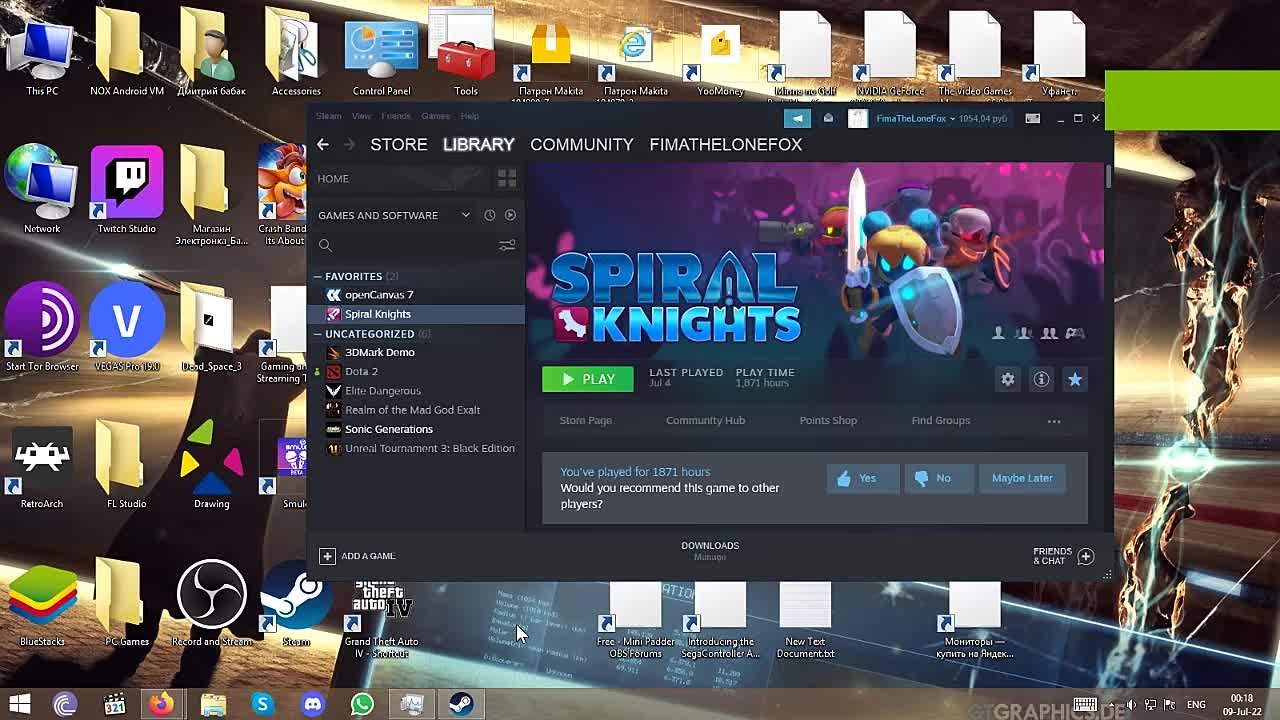Screen dimensions: 1280x720
Task: Open Steam inbox envelope icon
Action: (828, 118)
